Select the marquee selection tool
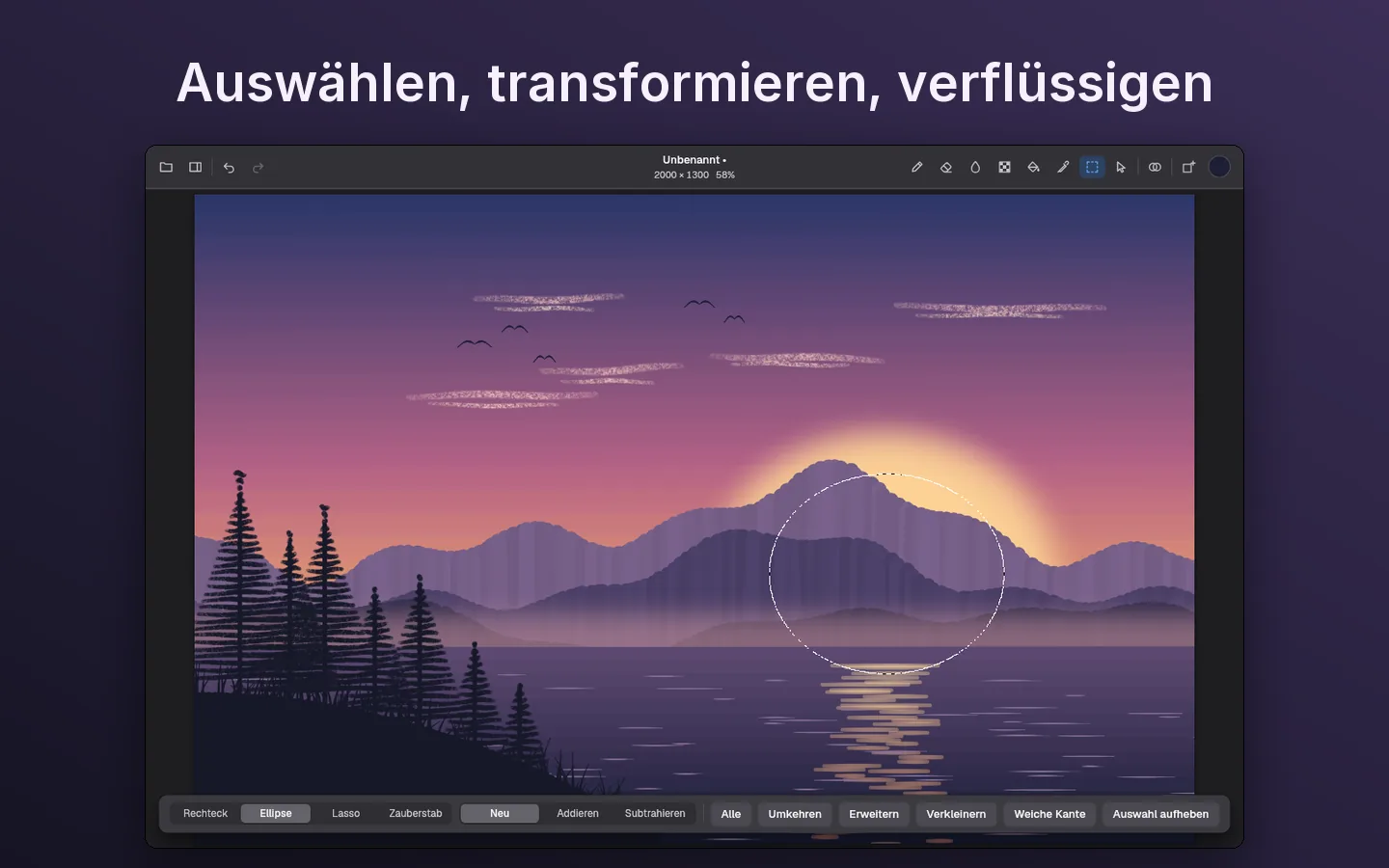 tap(1092, 167)
